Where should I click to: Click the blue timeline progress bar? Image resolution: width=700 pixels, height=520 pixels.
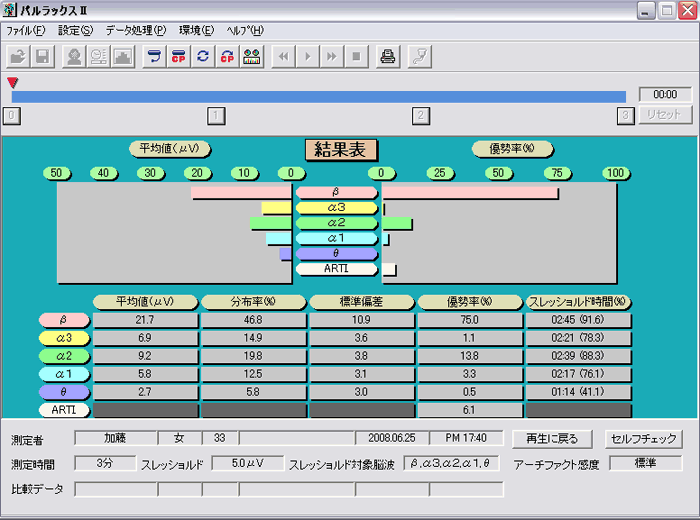click(x=318, y=96)
